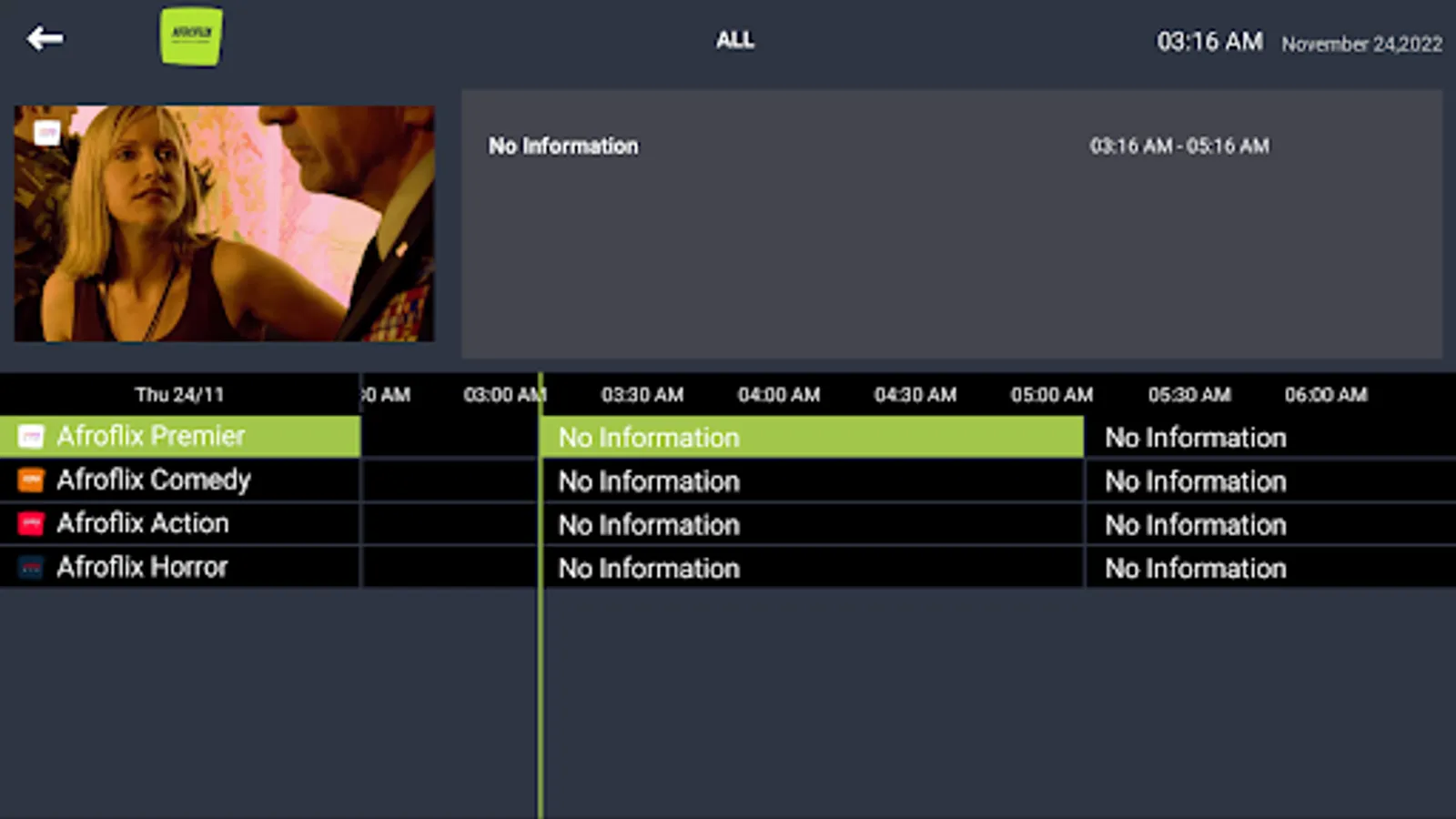Tap the channel logo badge on video preview
Image resolution: width=1456 pixels, height=819 pixels.
click(x=46, y=133)
